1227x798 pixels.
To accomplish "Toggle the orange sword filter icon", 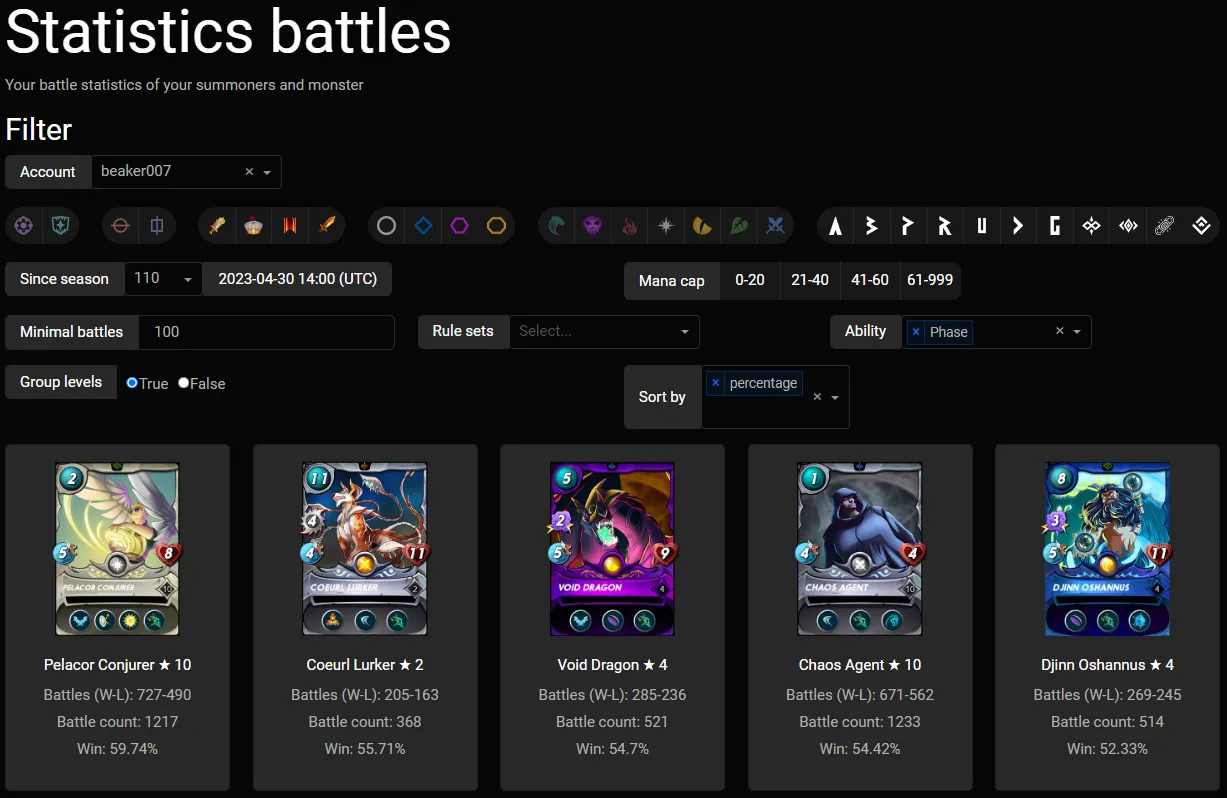I will coord(327,226).
